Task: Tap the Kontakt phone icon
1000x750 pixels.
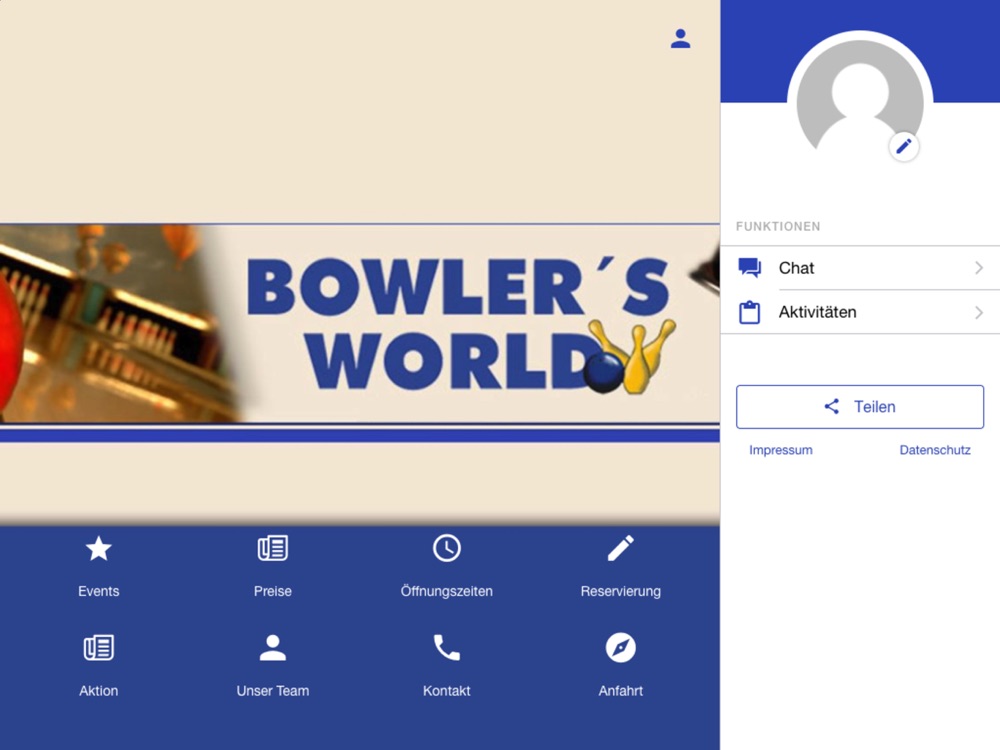Action: 446,648
